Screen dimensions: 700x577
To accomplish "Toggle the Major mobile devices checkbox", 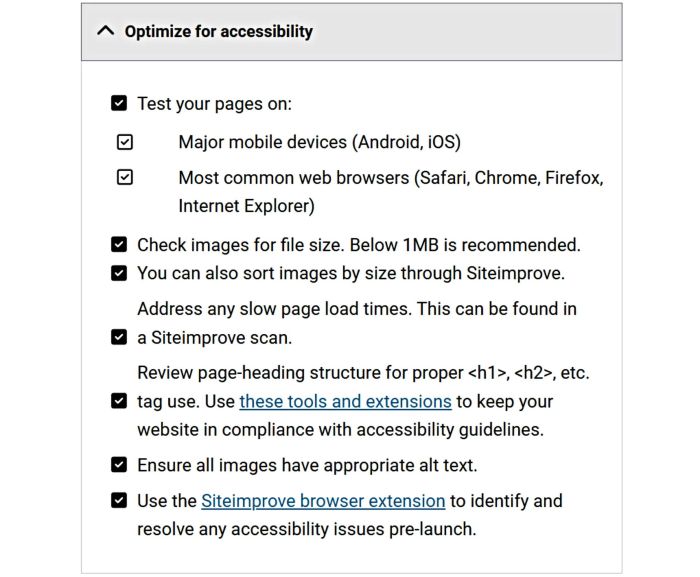I will pyautogui.click(x=125, y=142).
